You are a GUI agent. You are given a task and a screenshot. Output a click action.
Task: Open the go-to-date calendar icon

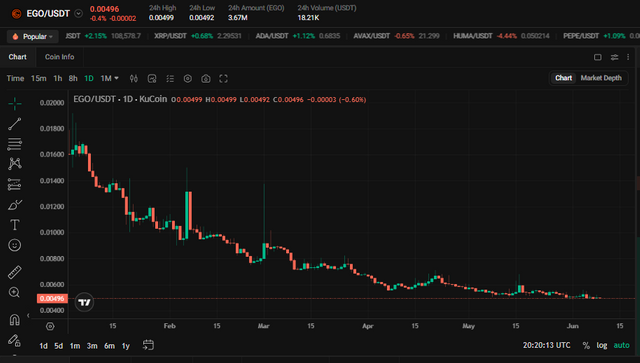148,345
